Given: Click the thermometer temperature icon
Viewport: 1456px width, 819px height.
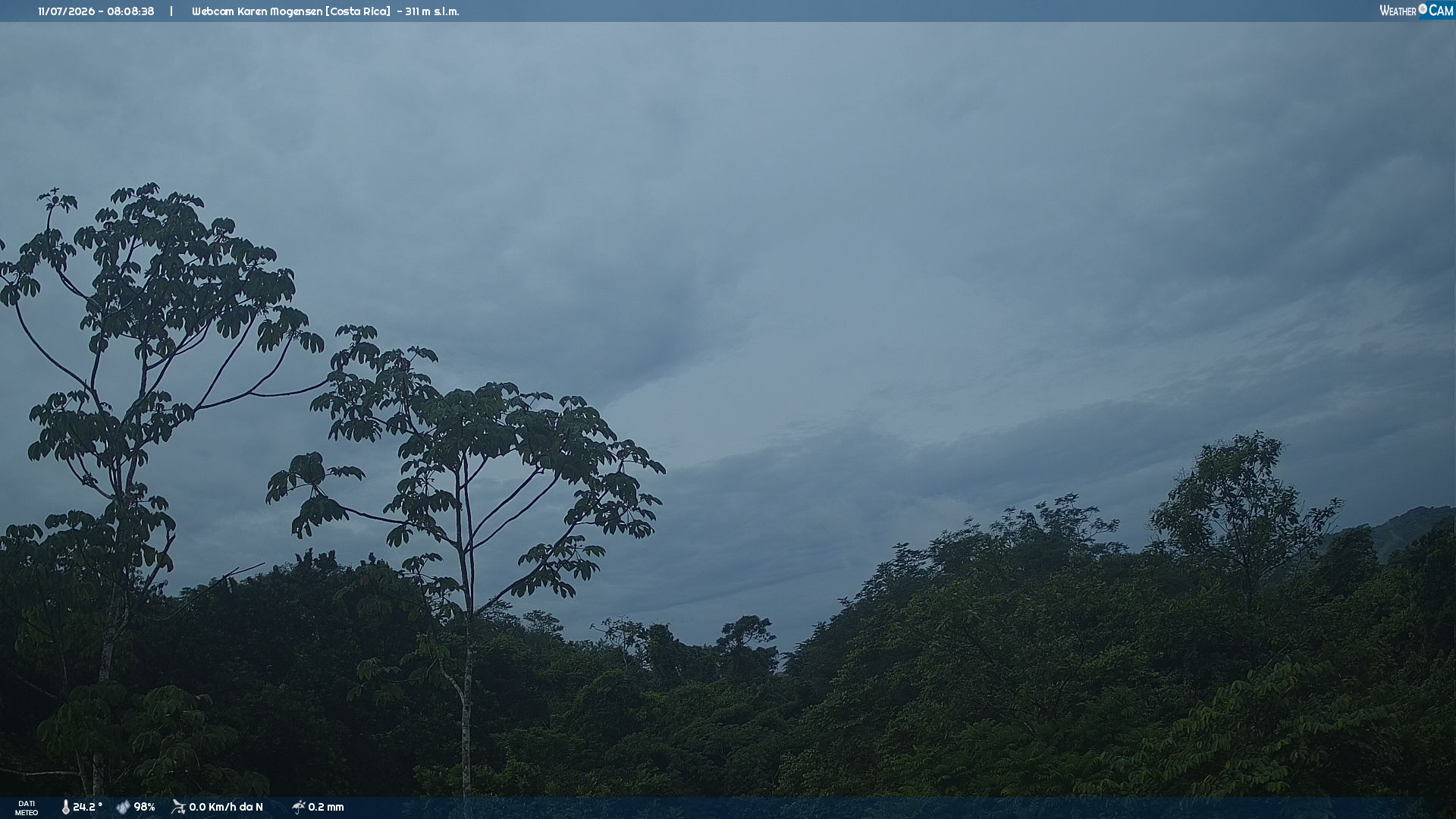Looking at the screenshot, I should click(65, 808).
